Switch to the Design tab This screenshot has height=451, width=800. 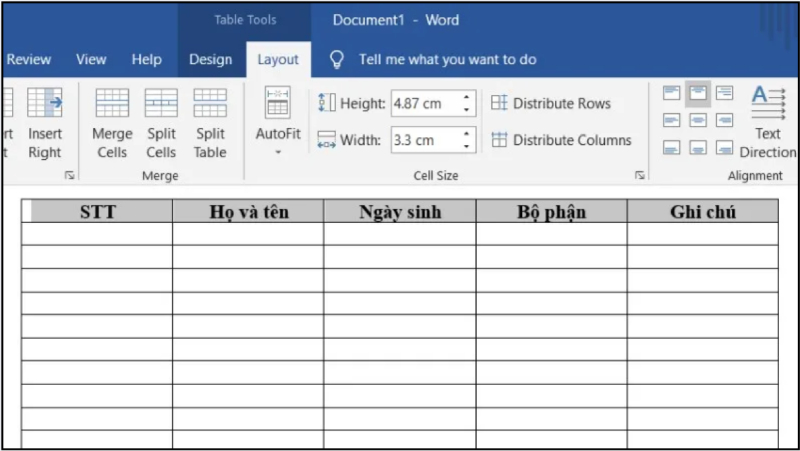(x=211, y=59)
